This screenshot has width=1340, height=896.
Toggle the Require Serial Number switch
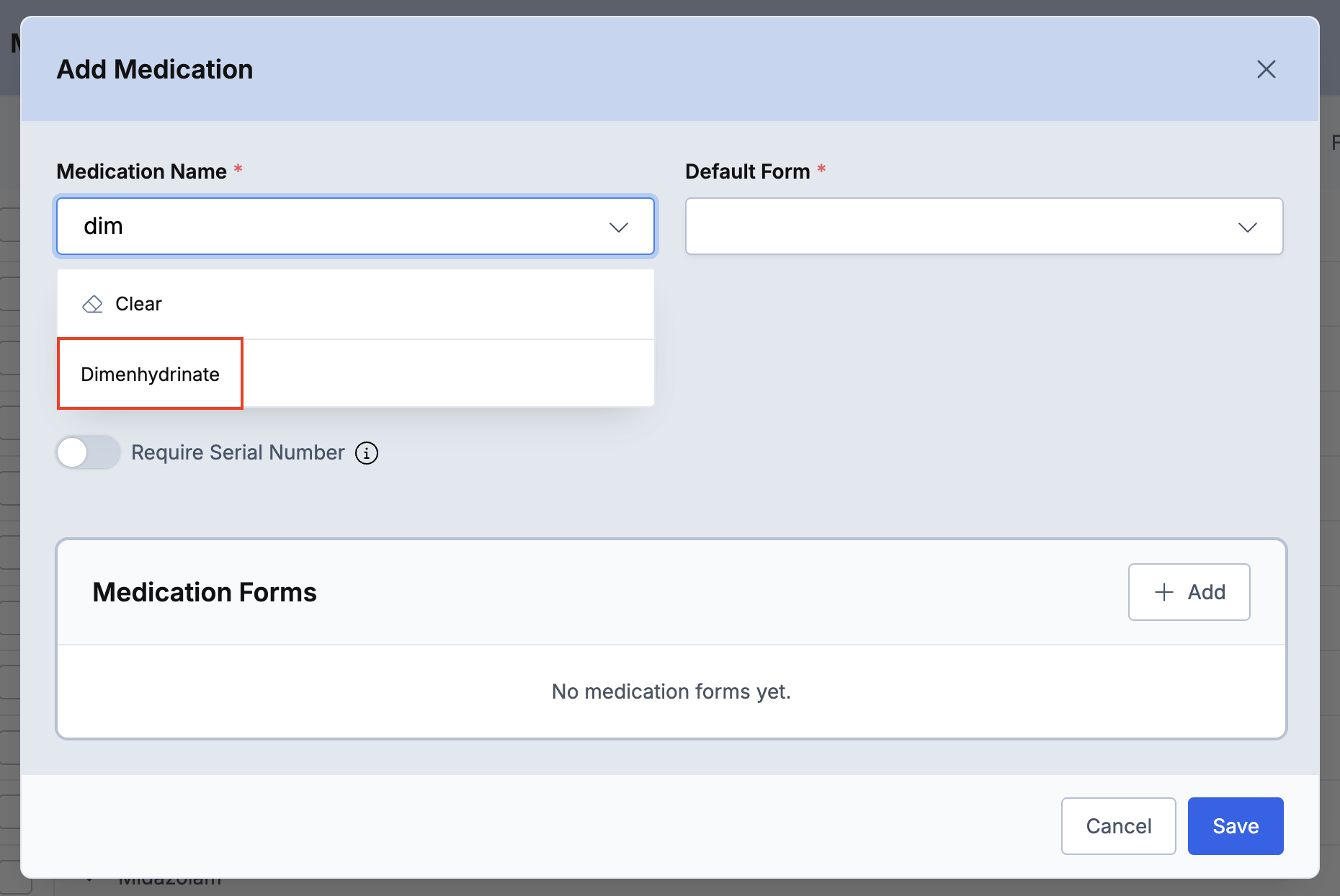coord(89,452)
